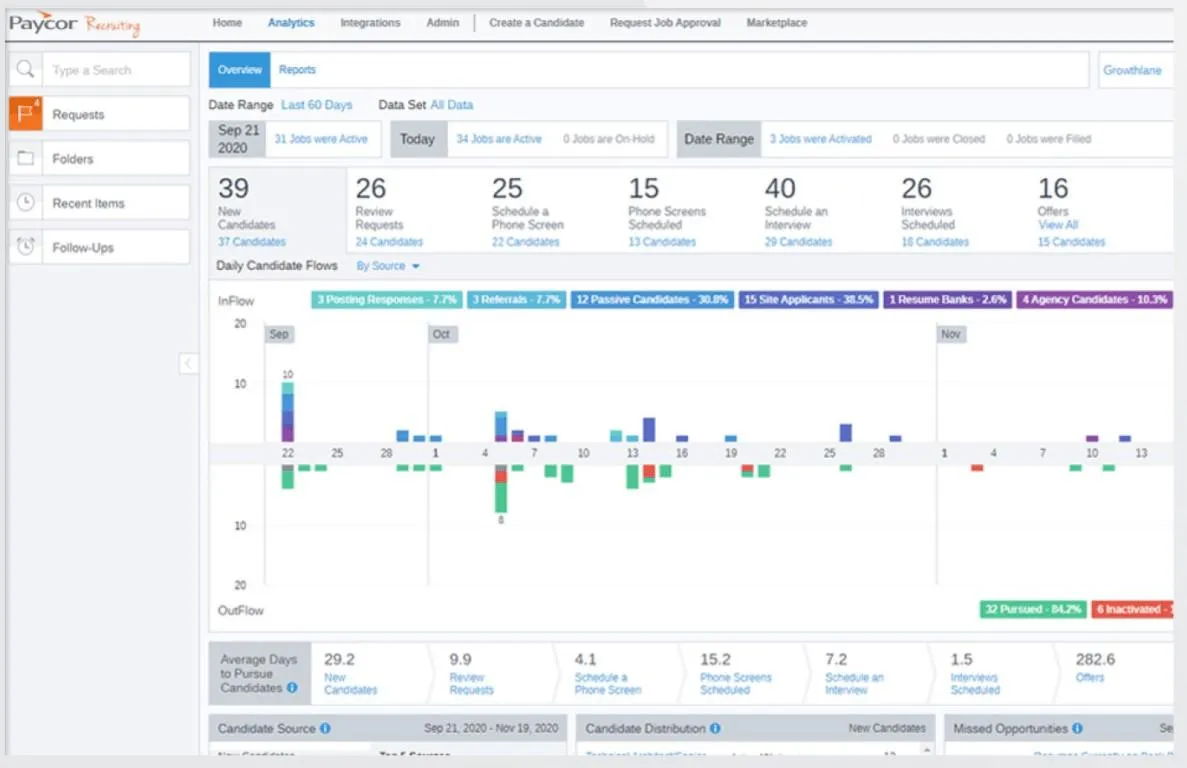Toggle the 32 Pursued green legend tag
Image resolution: width=1187 pixels, height=768 pixels.
(1033, 609)
